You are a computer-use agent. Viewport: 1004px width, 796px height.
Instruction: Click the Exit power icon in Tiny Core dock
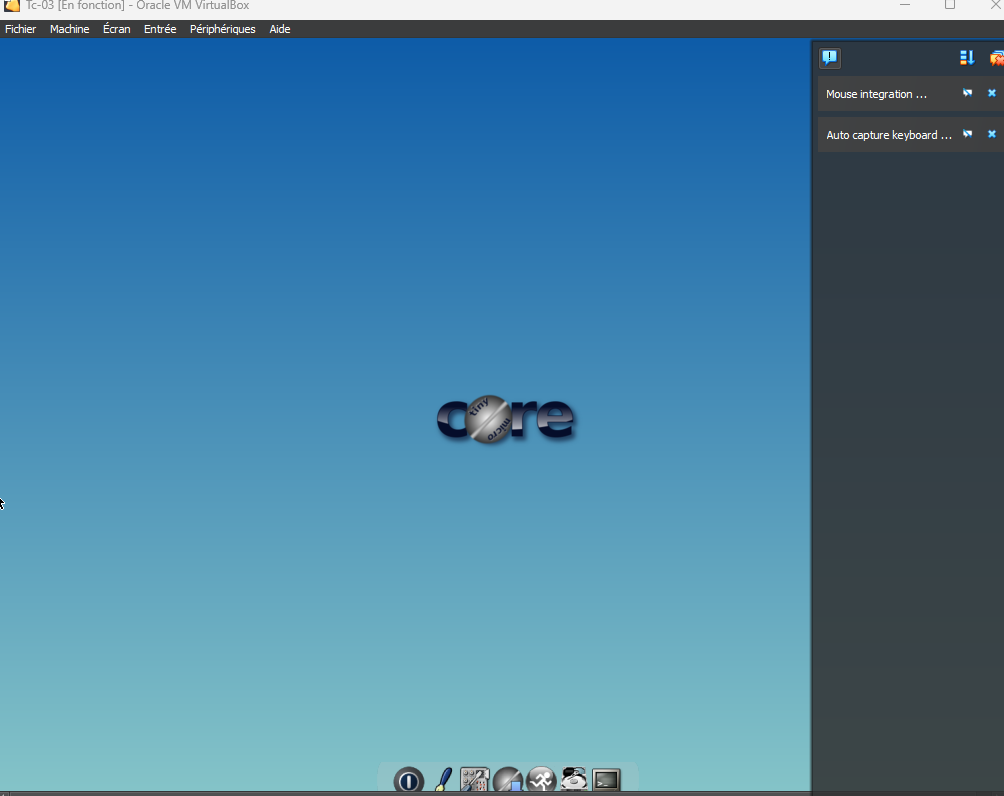(x=409, y=780)
